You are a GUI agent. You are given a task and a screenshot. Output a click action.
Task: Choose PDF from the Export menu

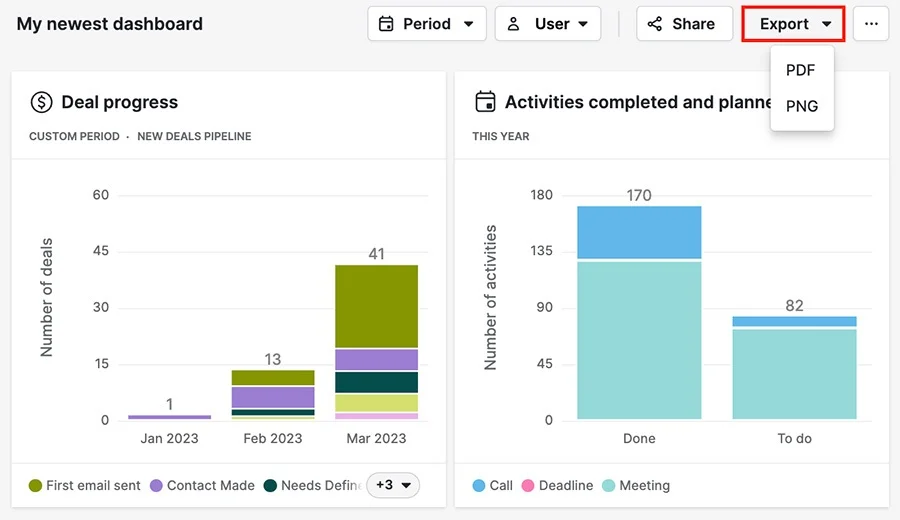(x=801, y=70)
